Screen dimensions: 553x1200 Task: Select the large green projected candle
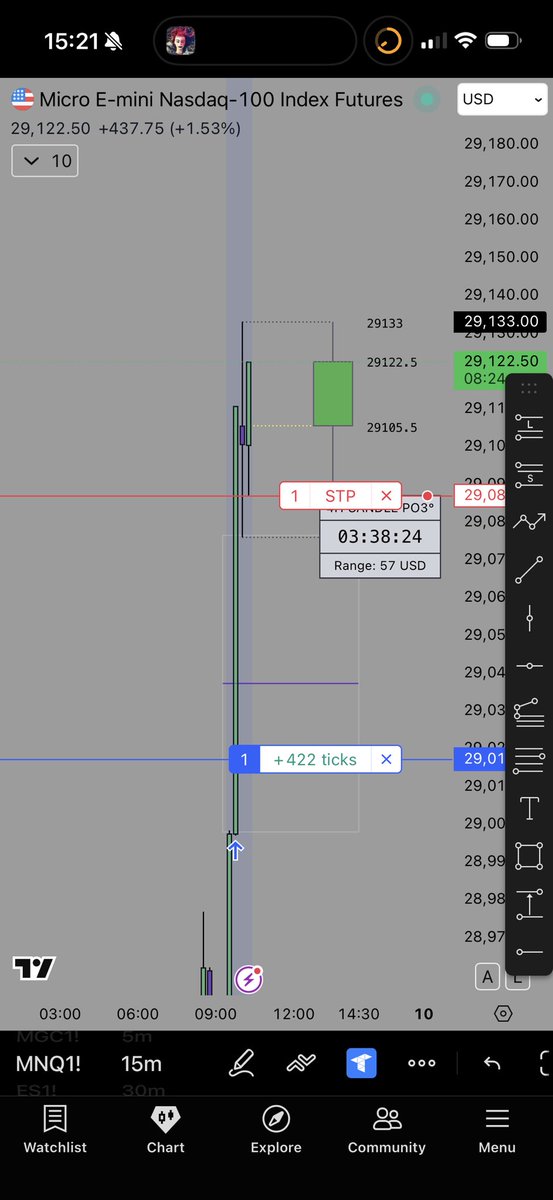(333, 394)
